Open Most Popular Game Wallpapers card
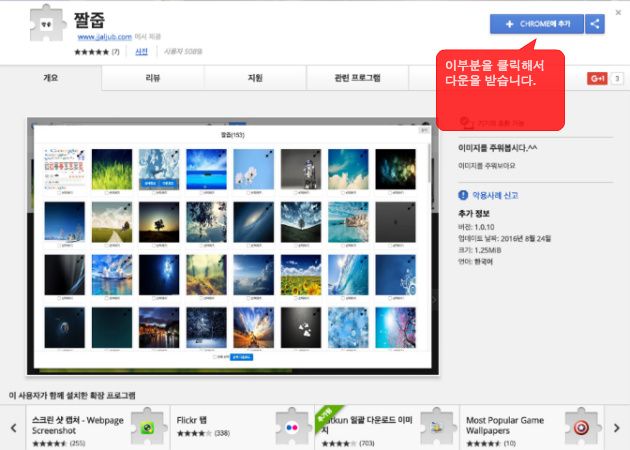This screenshot has width=630, height=450. pyautogui.click(x=532, y=428)
